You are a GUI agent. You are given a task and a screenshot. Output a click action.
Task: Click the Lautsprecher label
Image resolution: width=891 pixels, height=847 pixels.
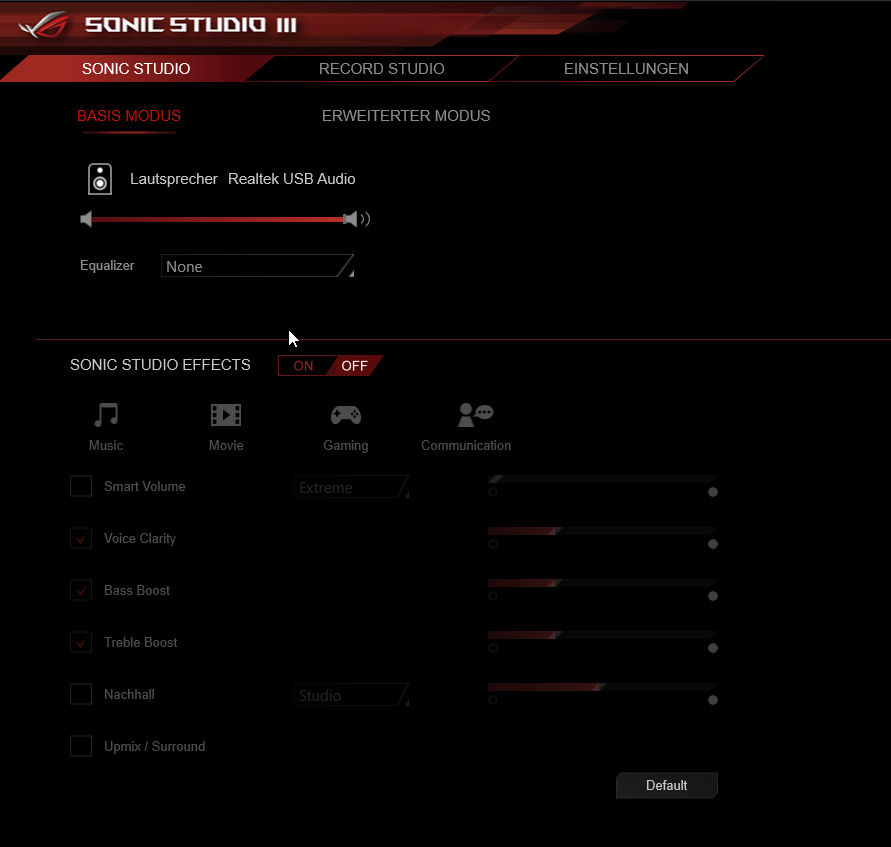tap(174, 179)
